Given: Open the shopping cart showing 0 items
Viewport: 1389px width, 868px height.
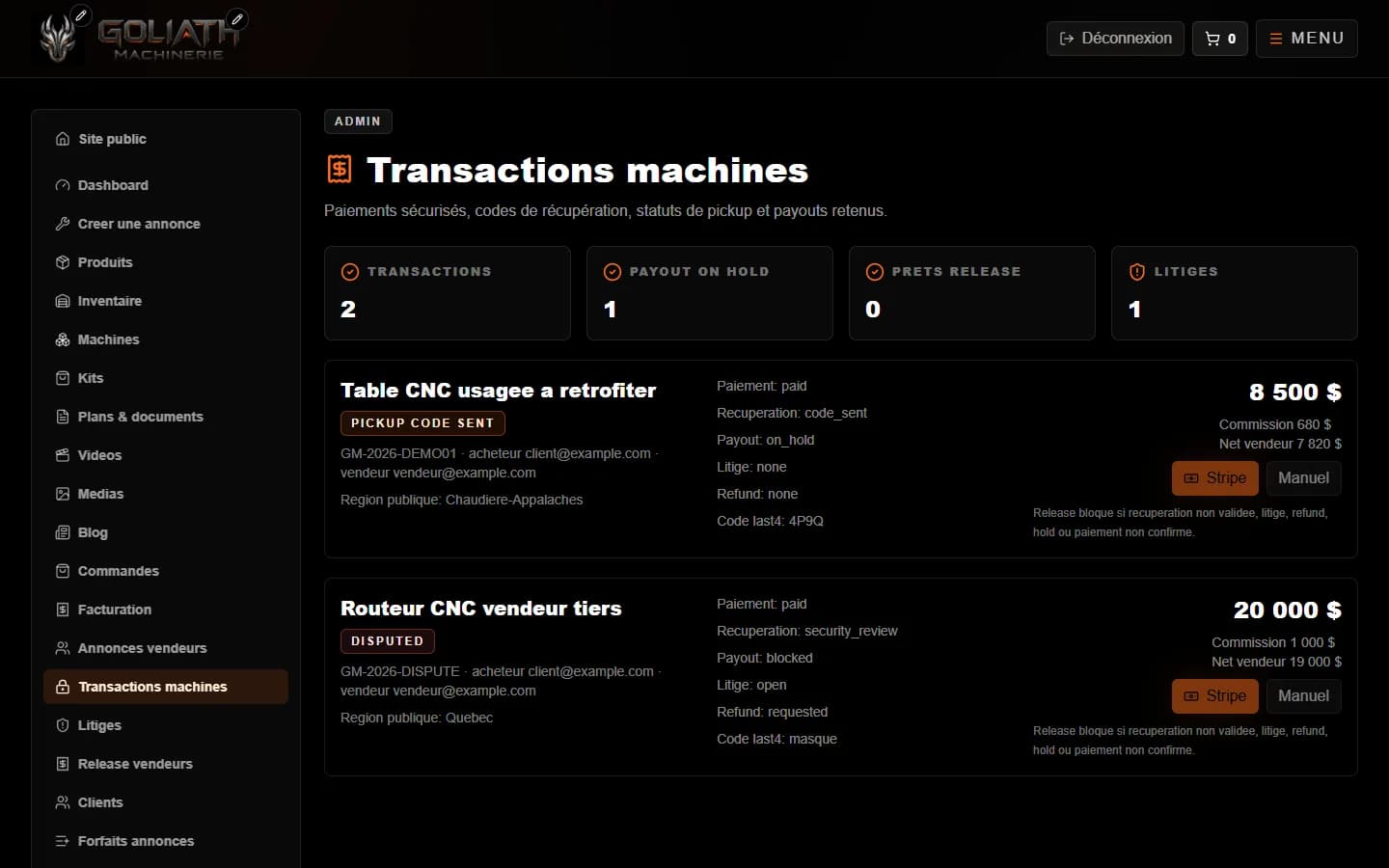Looking at the screenshot, I should 1220,39.
